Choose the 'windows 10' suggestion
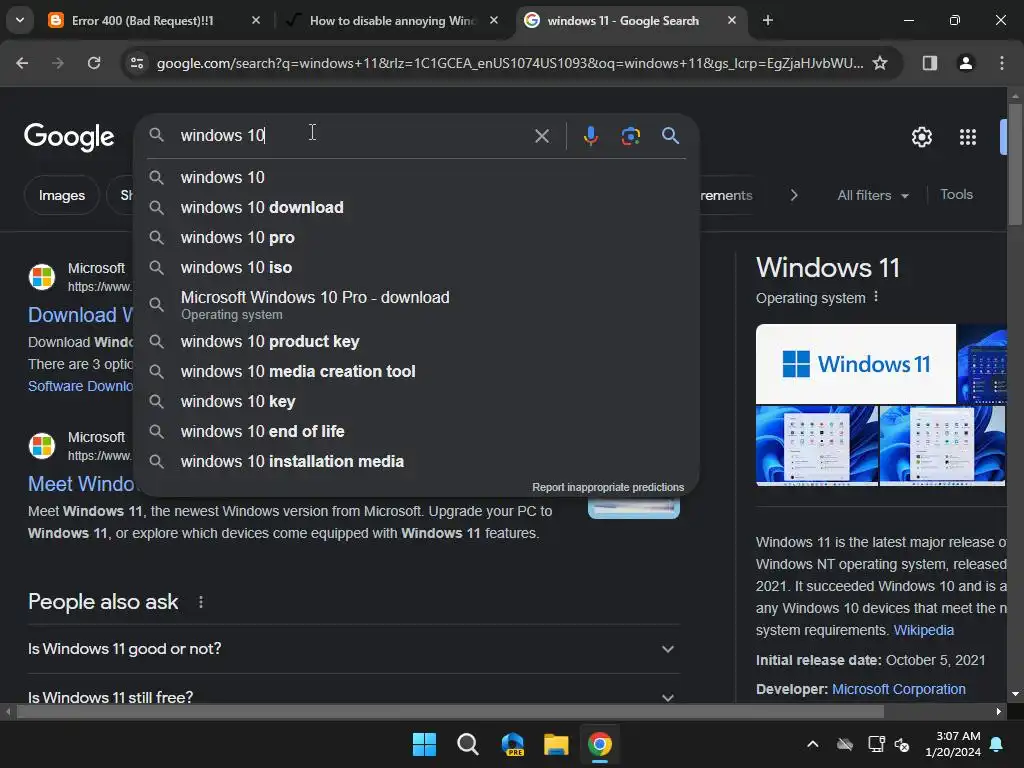Screen dimensions: 1024x768 pyautogui.click(x=416, y=177)
